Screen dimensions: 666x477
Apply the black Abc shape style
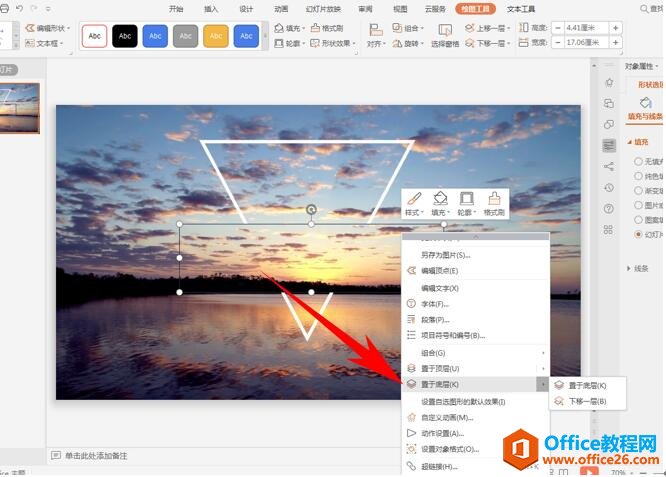click(x=125, y=36)
